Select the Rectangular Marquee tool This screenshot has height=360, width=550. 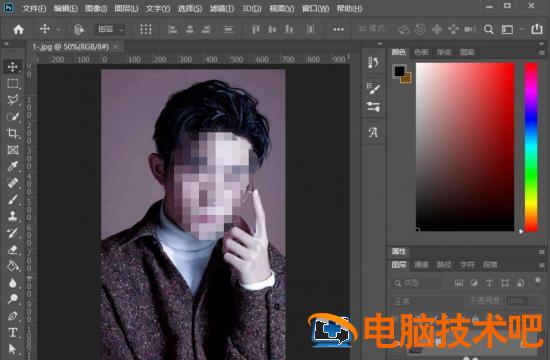click(x=13, y=84)
